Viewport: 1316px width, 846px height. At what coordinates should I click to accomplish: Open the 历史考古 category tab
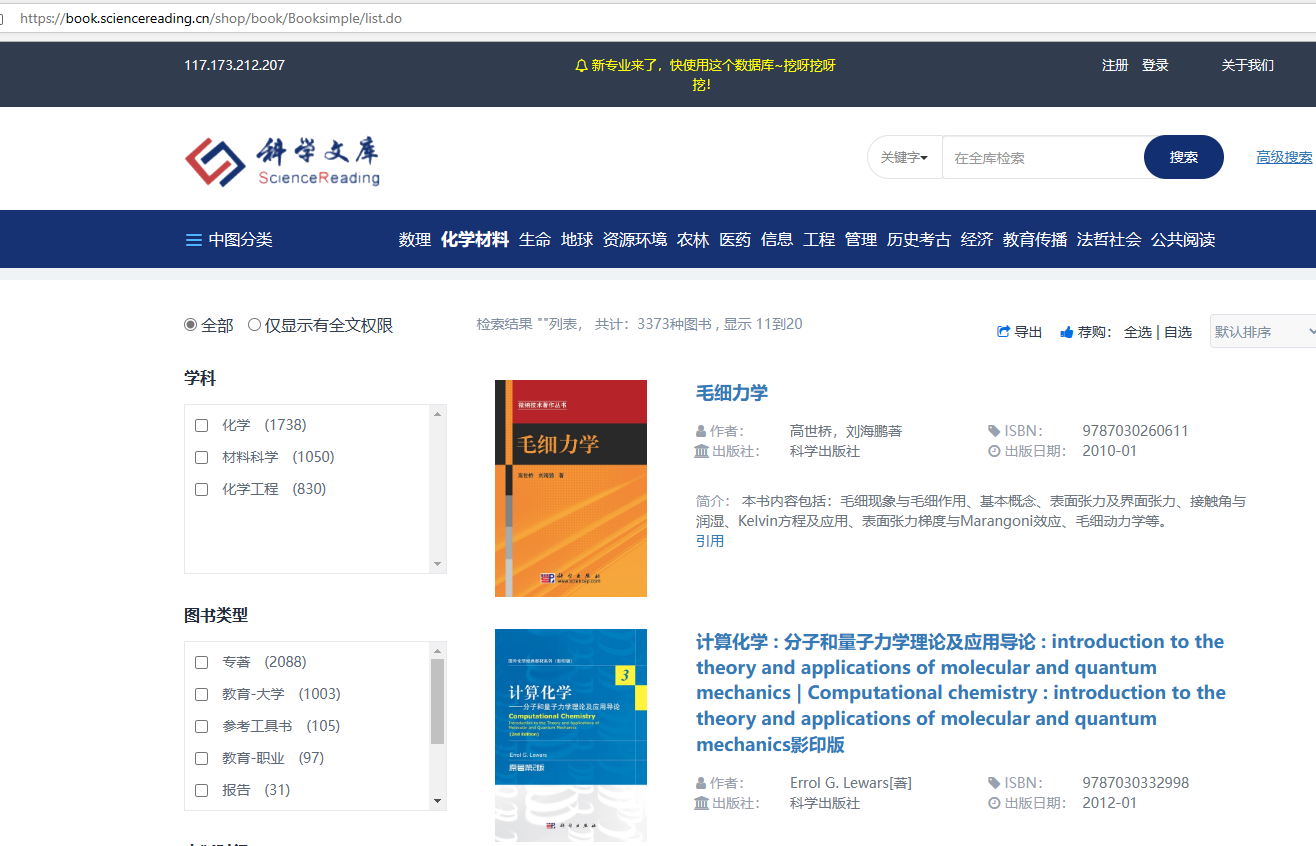click(x=919, y=240)
